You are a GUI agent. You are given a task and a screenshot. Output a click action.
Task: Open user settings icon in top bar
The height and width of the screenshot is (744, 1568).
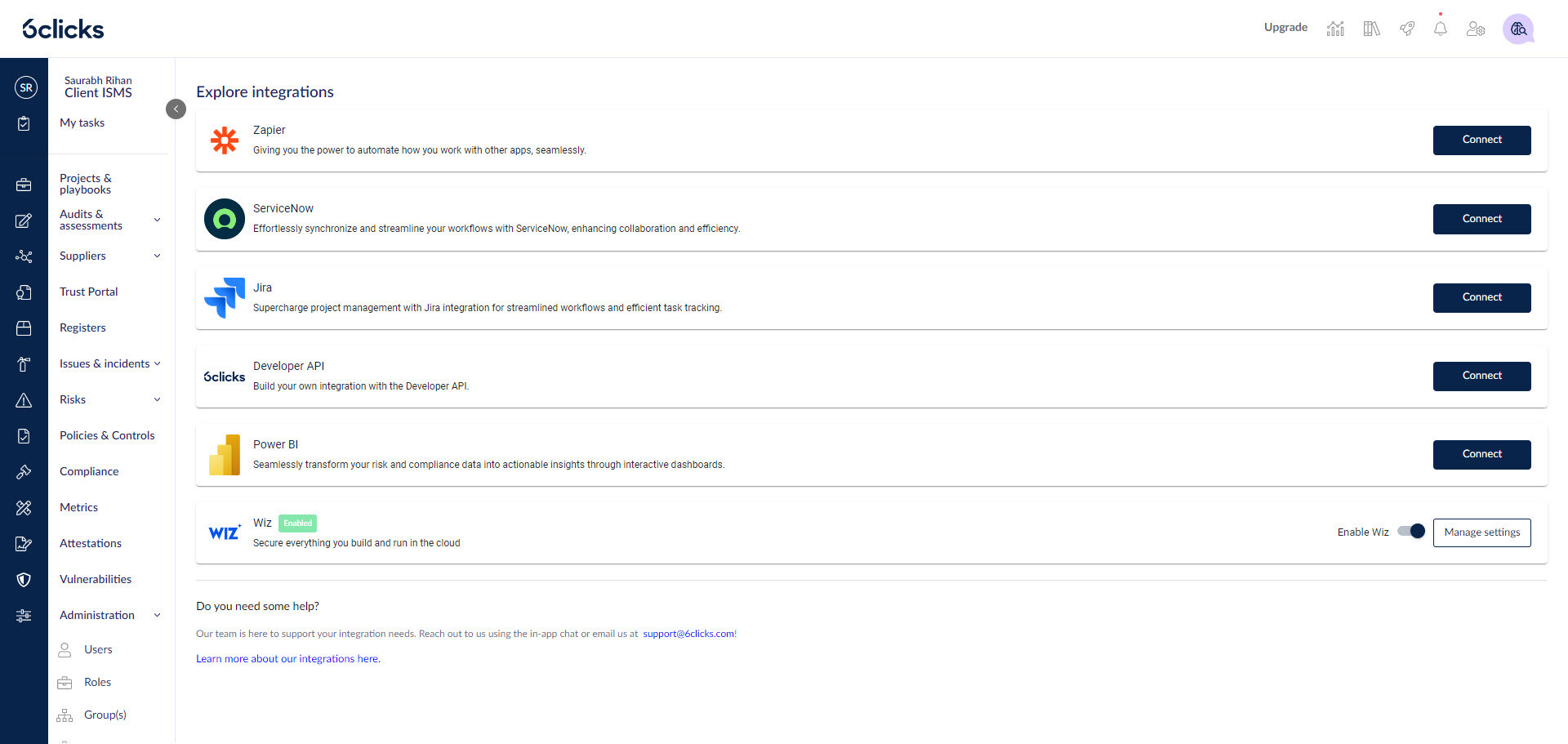(1475, 29)
